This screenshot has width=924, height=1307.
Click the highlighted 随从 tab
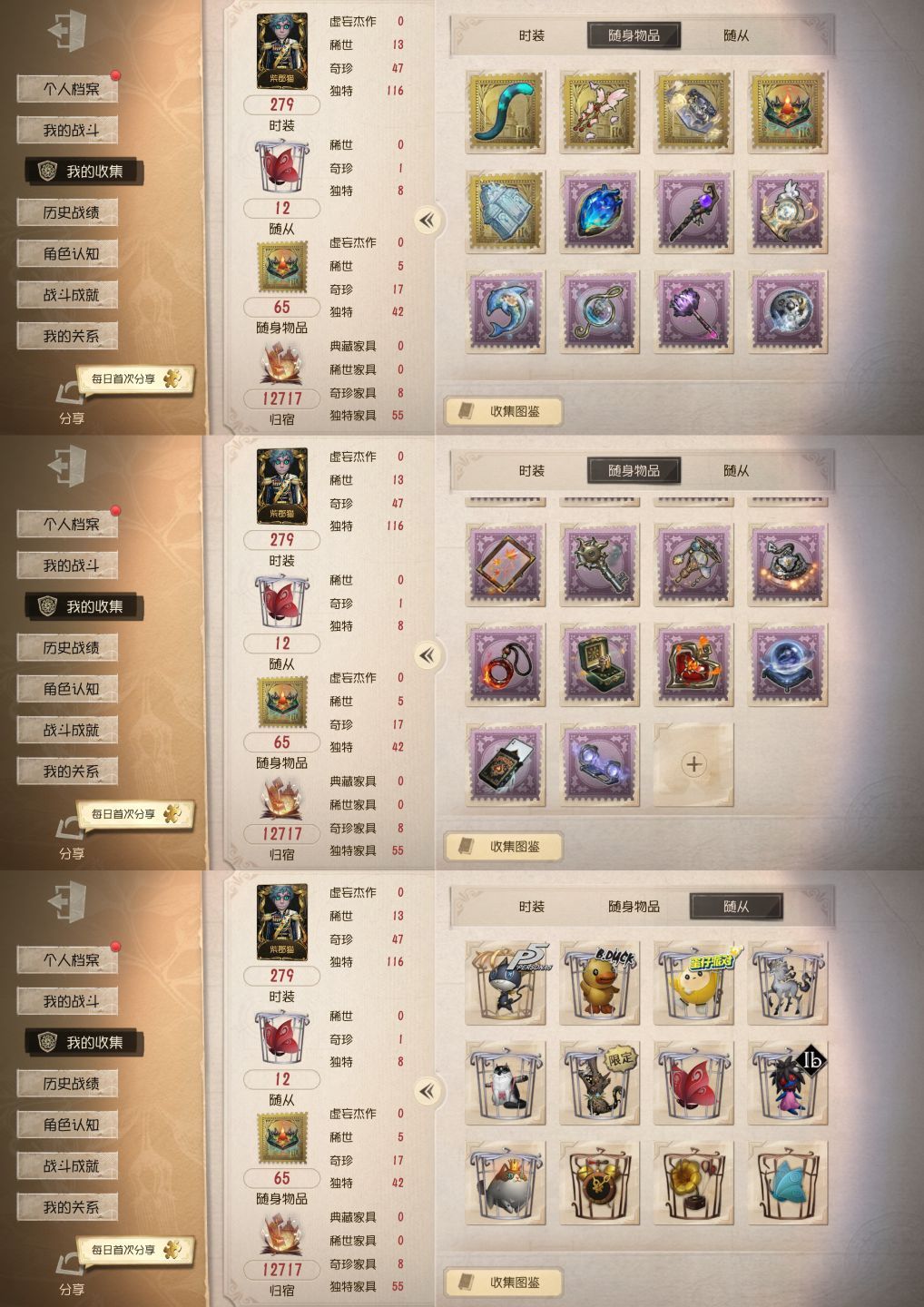coord(736,906)
